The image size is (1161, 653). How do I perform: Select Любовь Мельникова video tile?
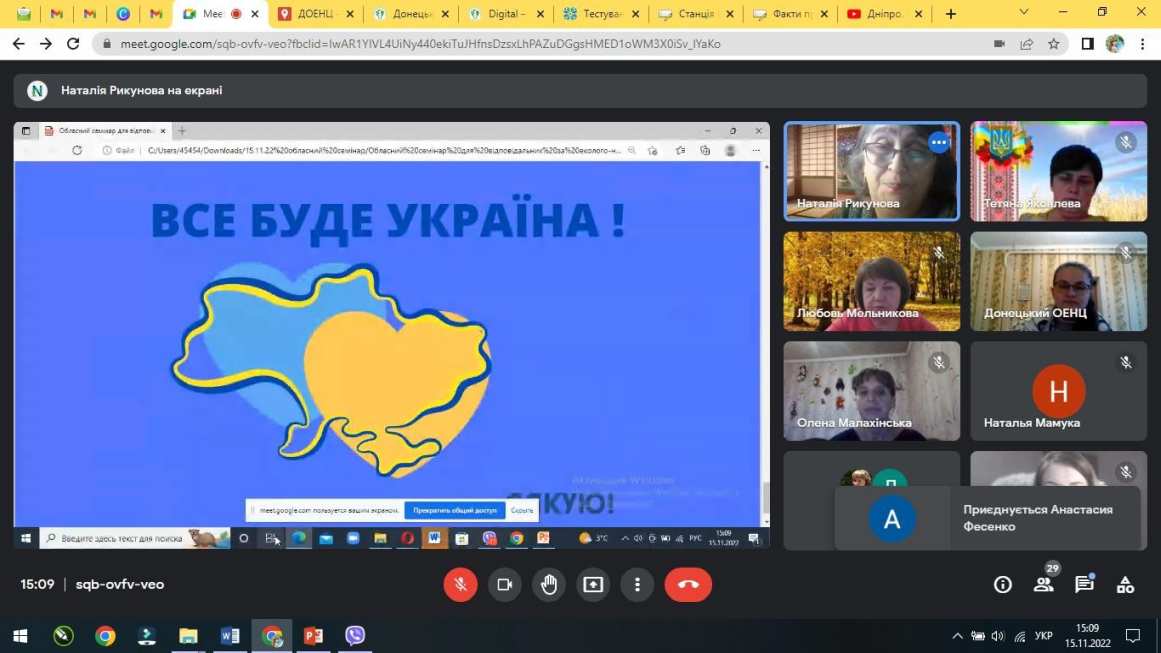click(871, 281)
